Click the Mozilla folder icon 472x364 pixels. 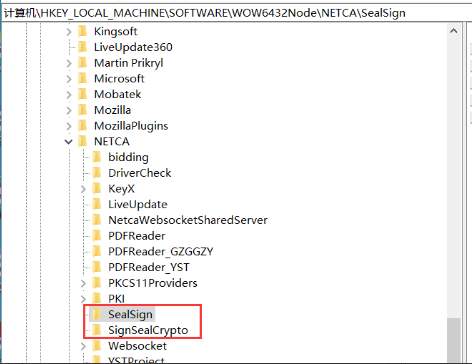(83, 110)
